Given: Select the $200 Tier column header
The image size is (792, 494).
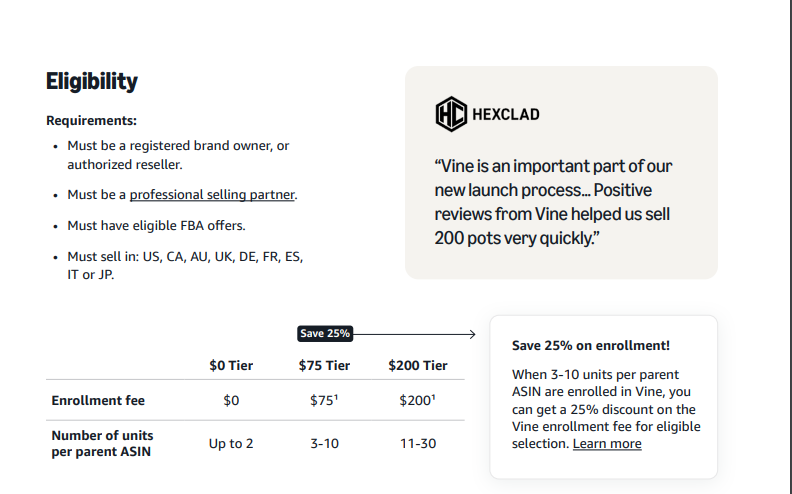Looking at the screenshot, I should (x=418, y=365).
